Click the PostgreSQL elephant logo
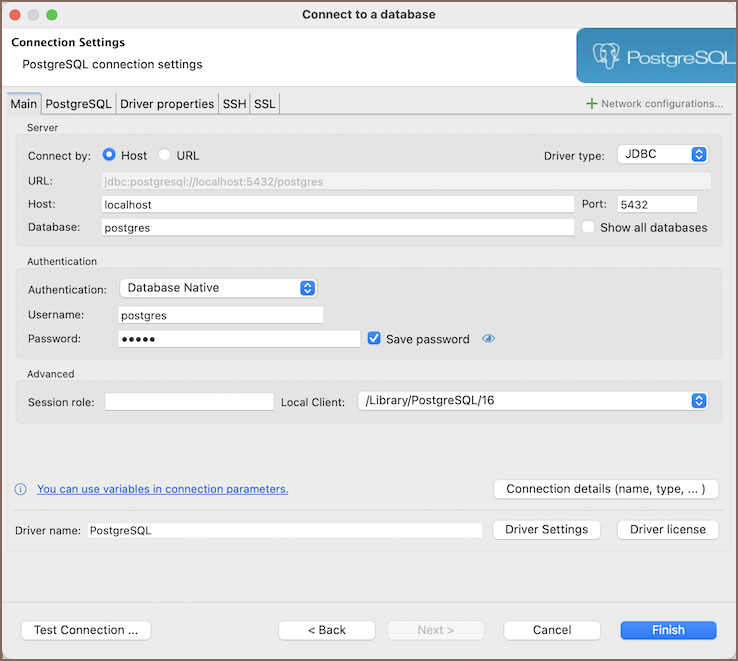The height and width of the screenshot is (661, 738). point(606,56)
